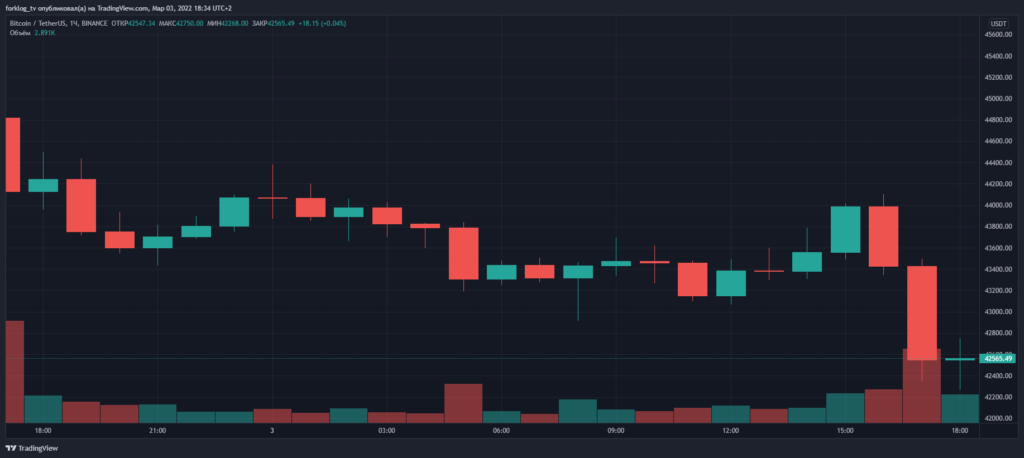The height and width of the screenshot is (458, 1024).
Task: Select the 06:00 time axis marker
Action: coord(501,431)
